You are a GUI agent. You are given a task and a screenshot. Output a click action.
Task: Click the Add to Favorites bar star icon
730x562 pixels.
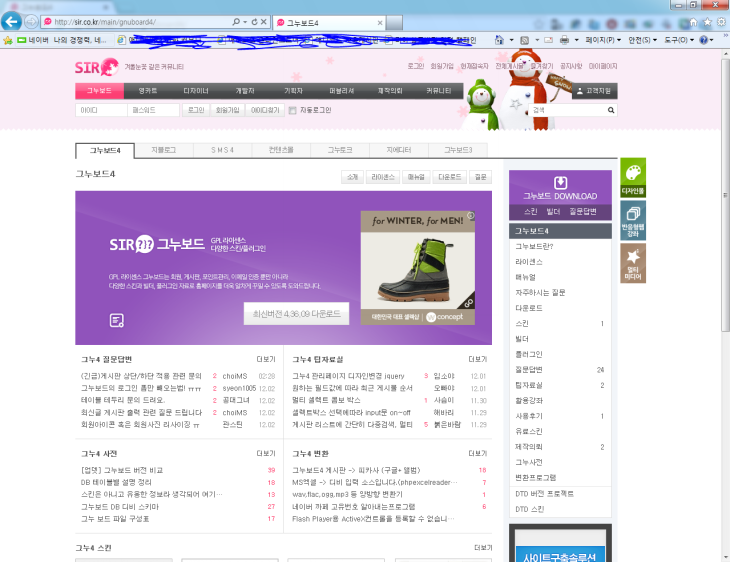coord(7,41)
